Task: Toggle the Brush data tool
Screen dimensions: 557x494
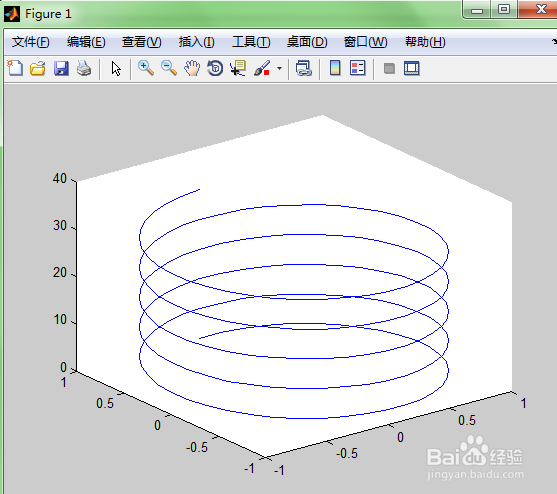Action: (262, 68)
